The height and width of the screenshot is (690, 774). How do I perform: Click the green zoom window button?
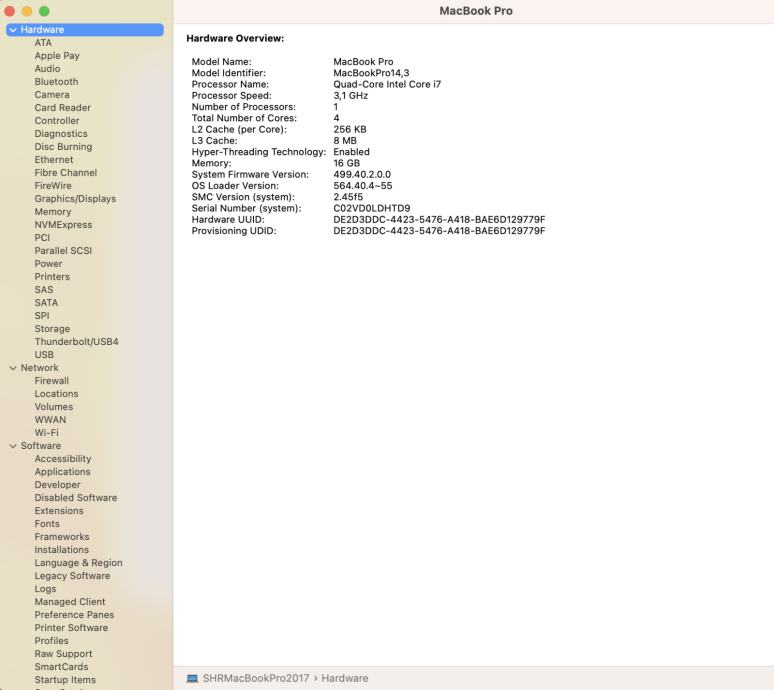click(x=44, y=11)
